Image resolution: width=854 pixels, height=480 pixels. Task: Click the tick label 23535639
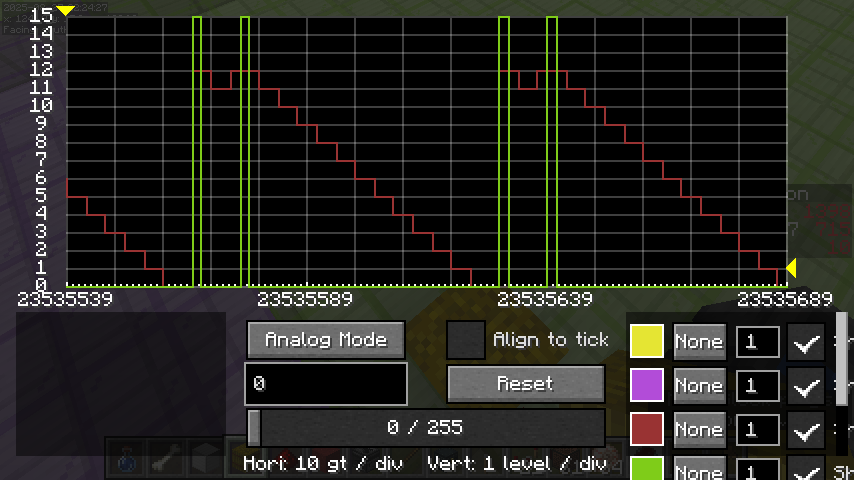pyautogui.click(x=545, y=299)
